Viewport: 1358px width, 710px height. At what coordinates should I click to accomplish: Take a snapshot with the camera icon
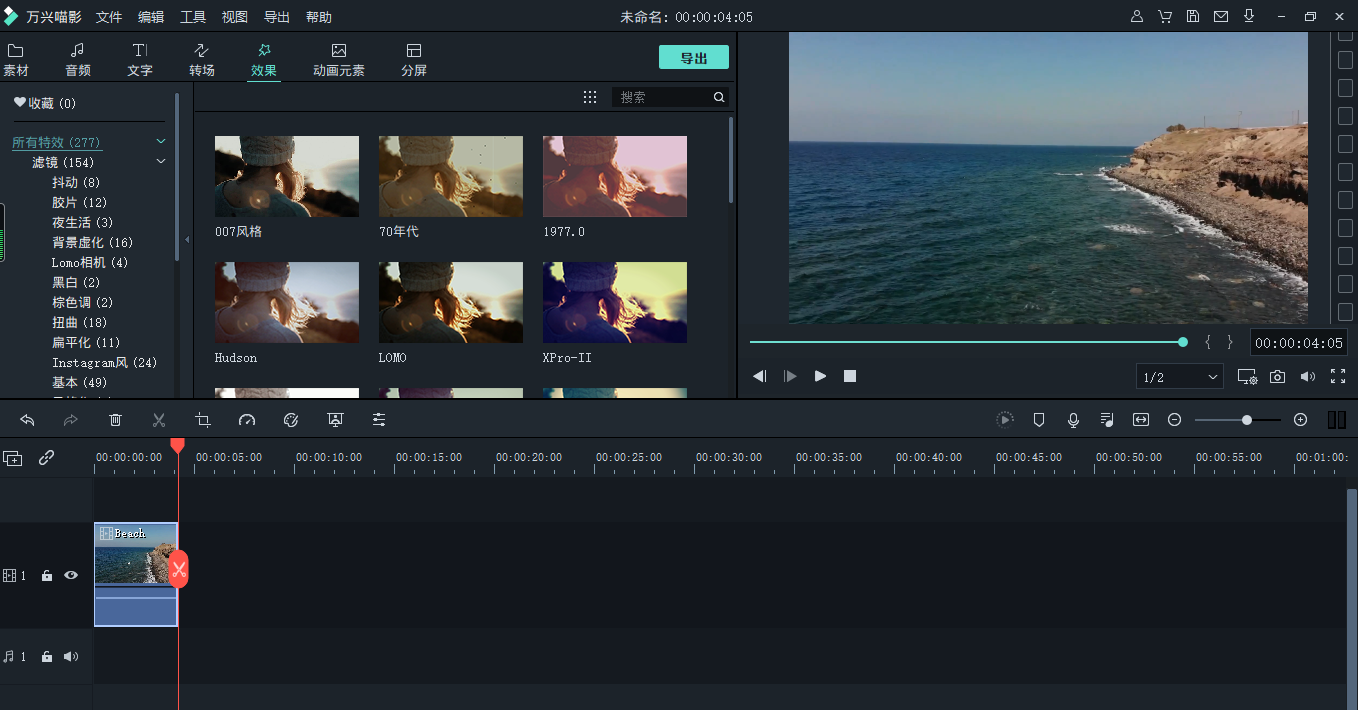(1277, 377)
